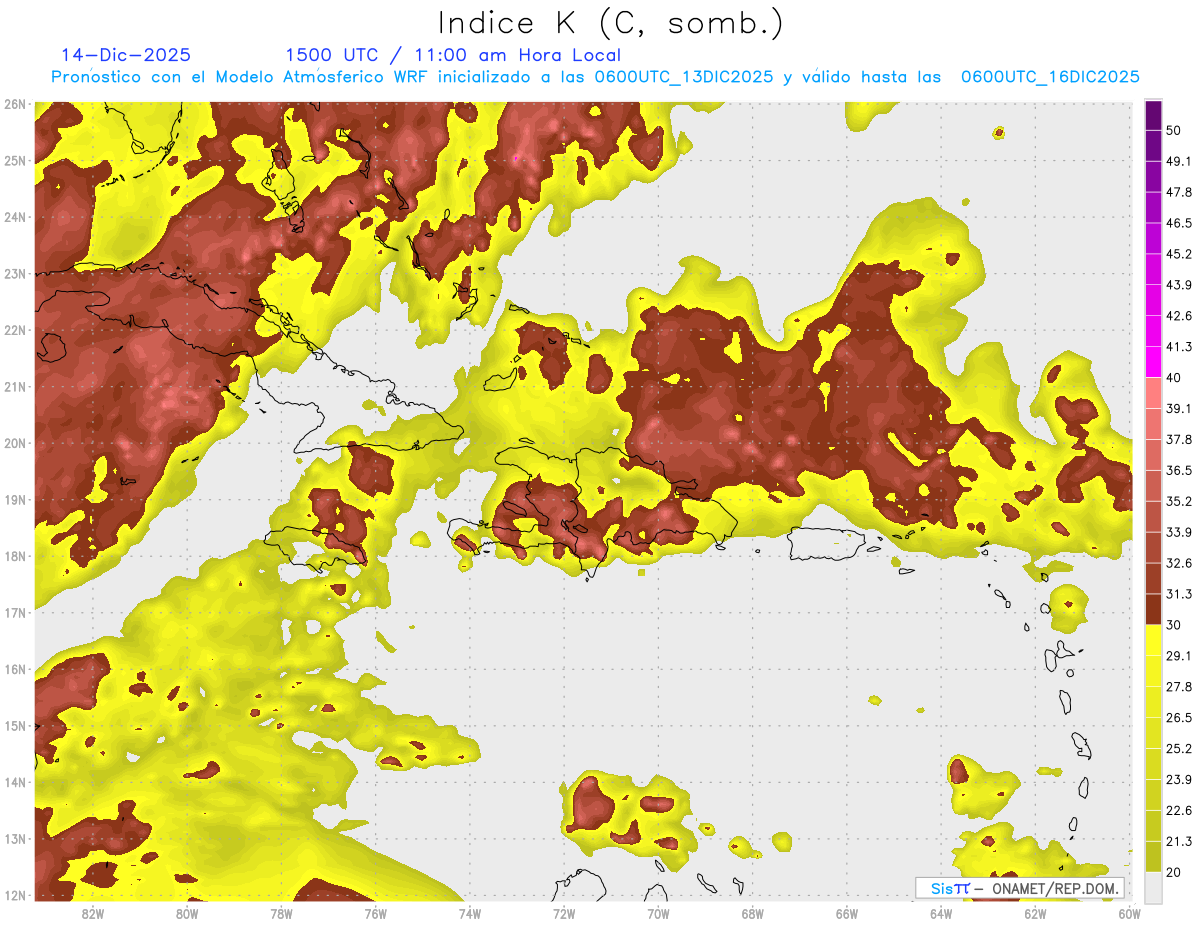This screenshot has width=1200, height=927.
Task: Click the 12N latitude axis label
Action: (x=14, y=896)
